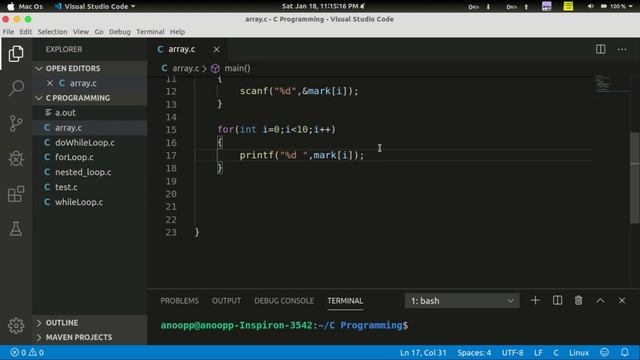Viewport: 640px width, 360px height.
Task: Create a new terminal with plus icon
Action: coord(535,300)
